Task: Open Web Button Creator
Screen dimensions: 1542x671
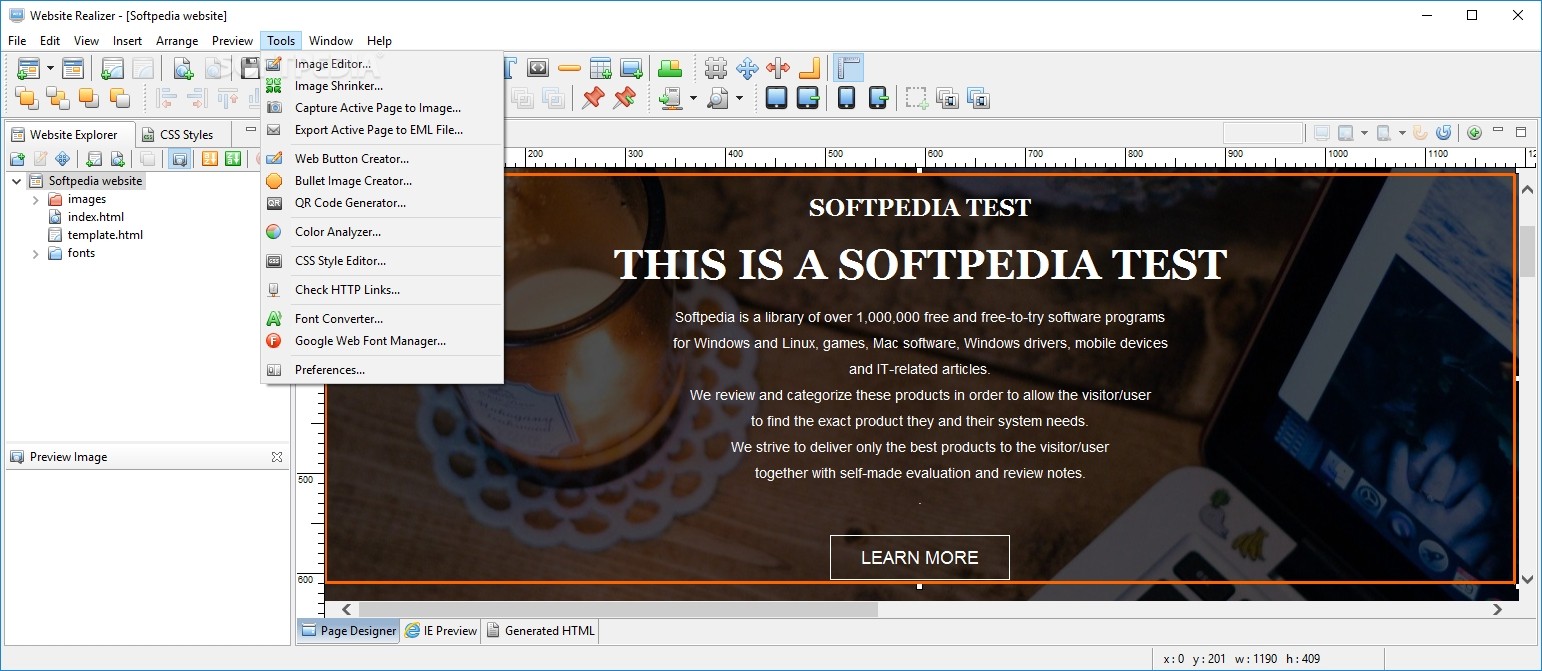Action: (x=382, y=159)
